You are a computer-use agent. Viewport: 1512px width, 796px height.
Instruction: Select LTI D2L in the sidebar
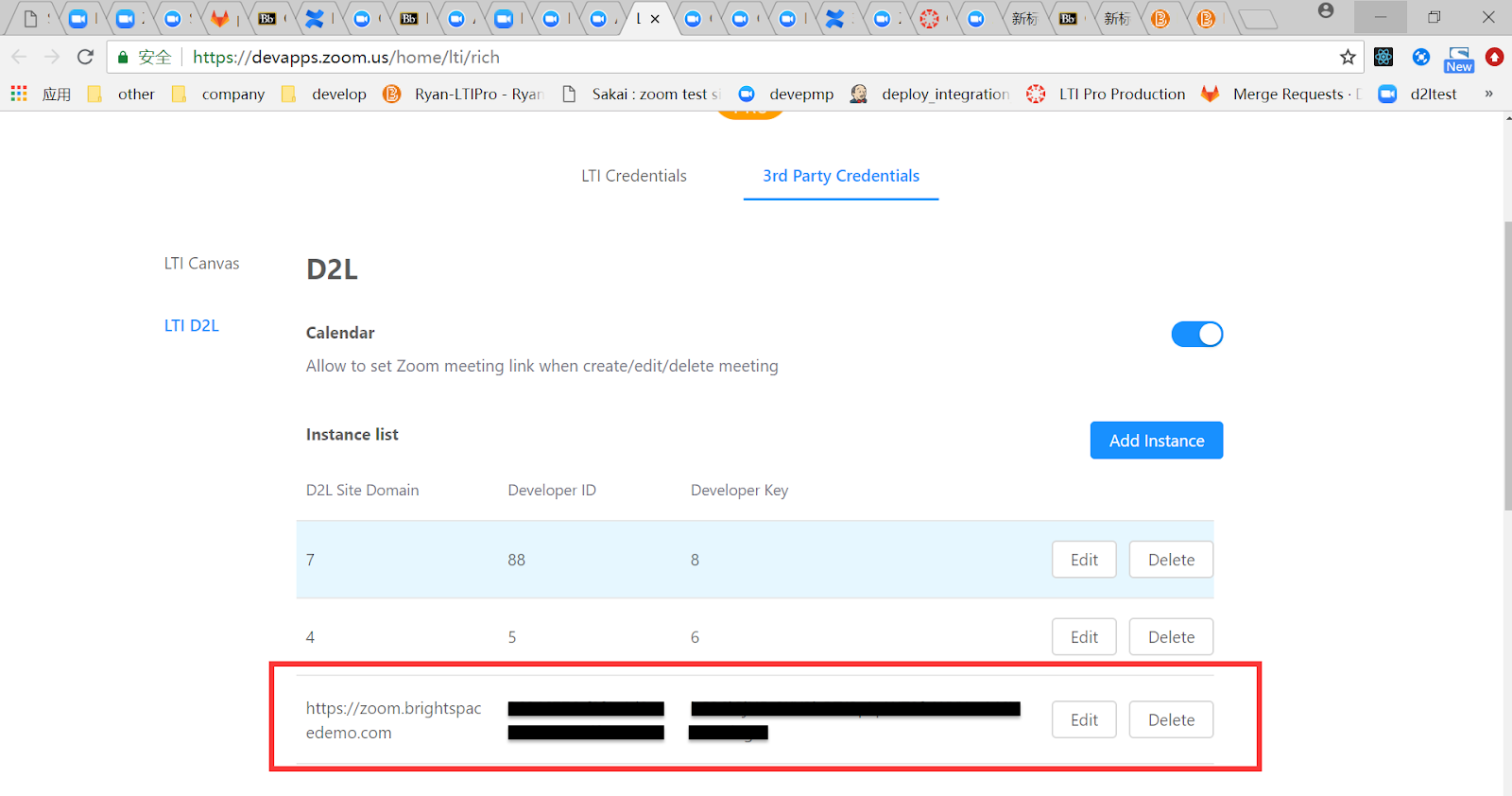pyautogui.click(x=192, y=326)
